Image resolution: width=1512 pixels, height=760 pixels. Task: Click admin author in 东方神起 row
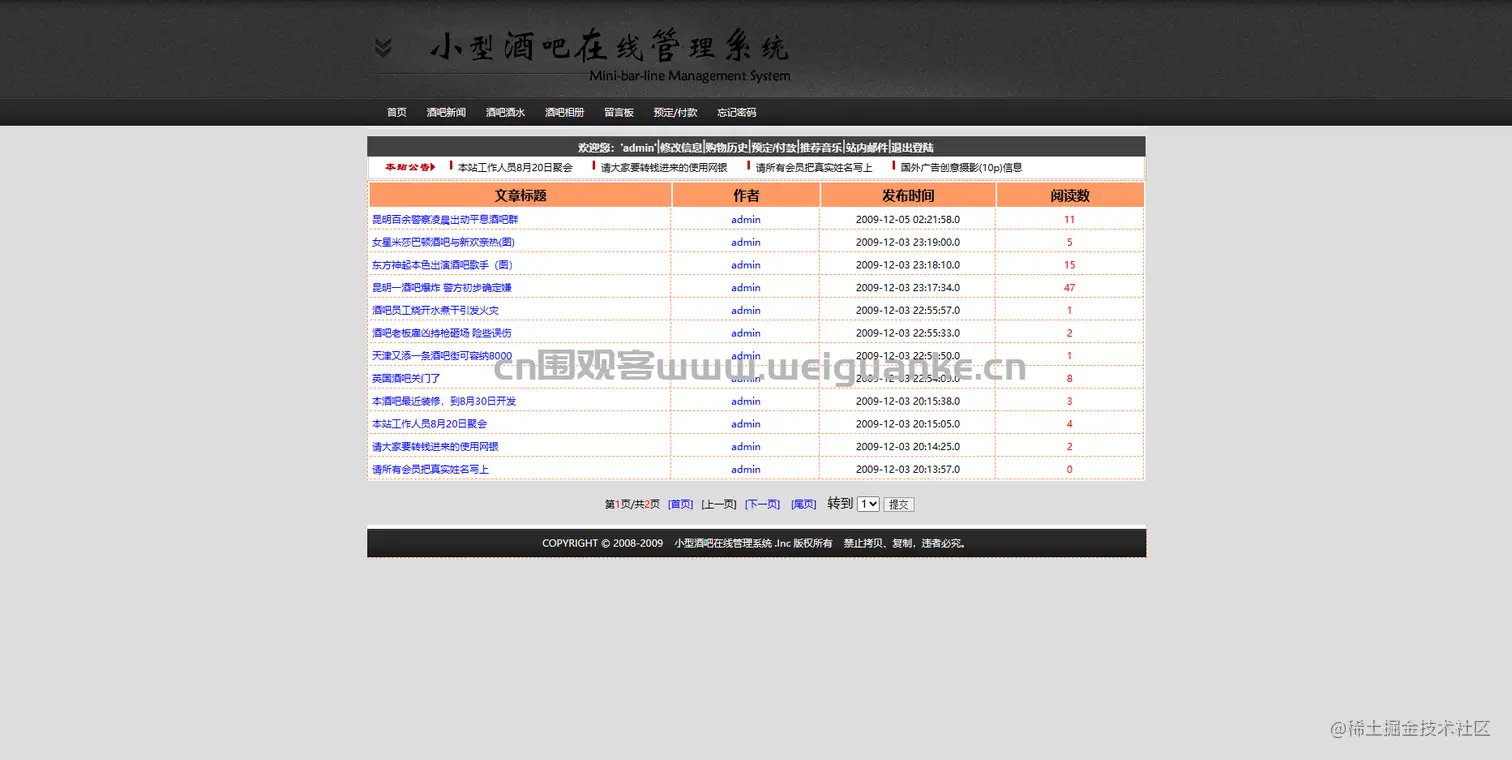click(x=746, y=265)
